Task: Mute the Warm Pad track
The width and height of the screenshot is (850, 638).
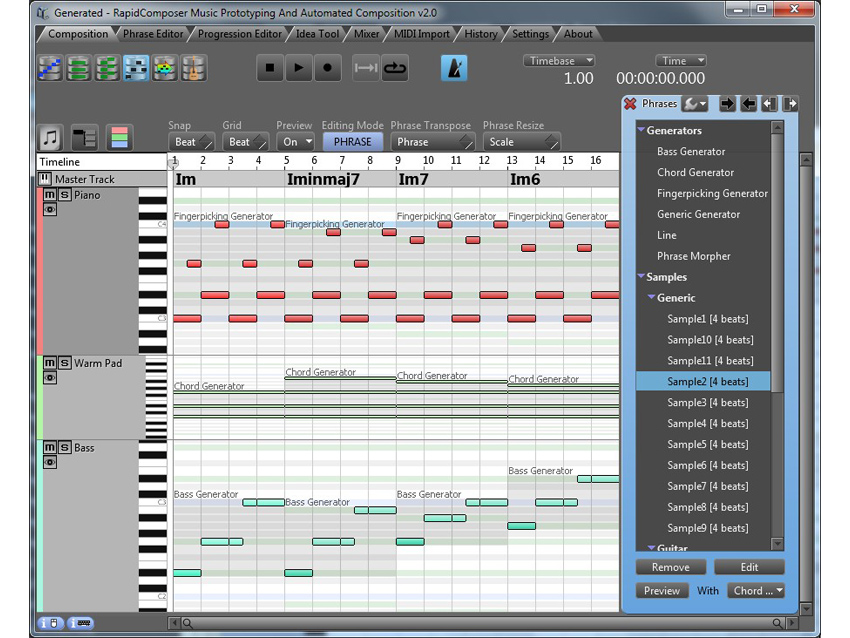Action: point(50,363)
